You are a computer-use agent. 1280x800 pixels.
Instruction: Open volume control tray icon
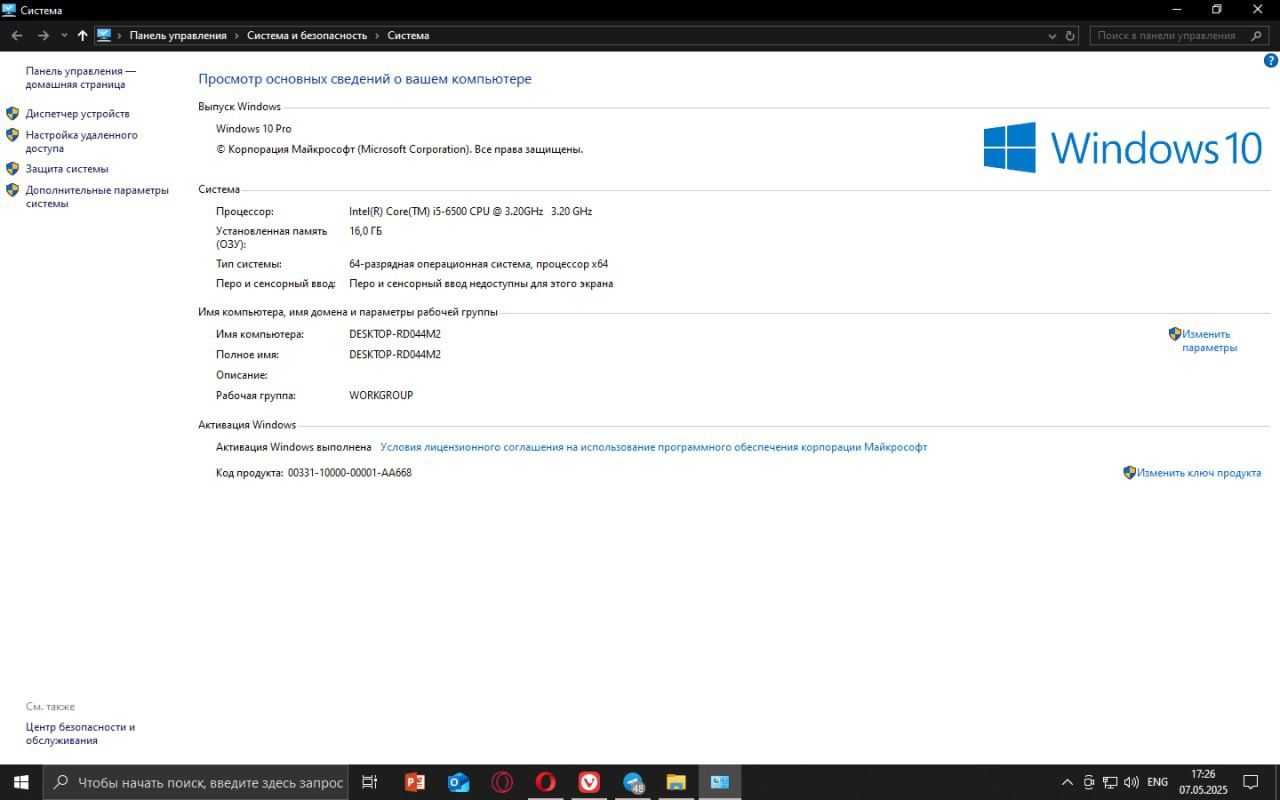[1131, 782]
